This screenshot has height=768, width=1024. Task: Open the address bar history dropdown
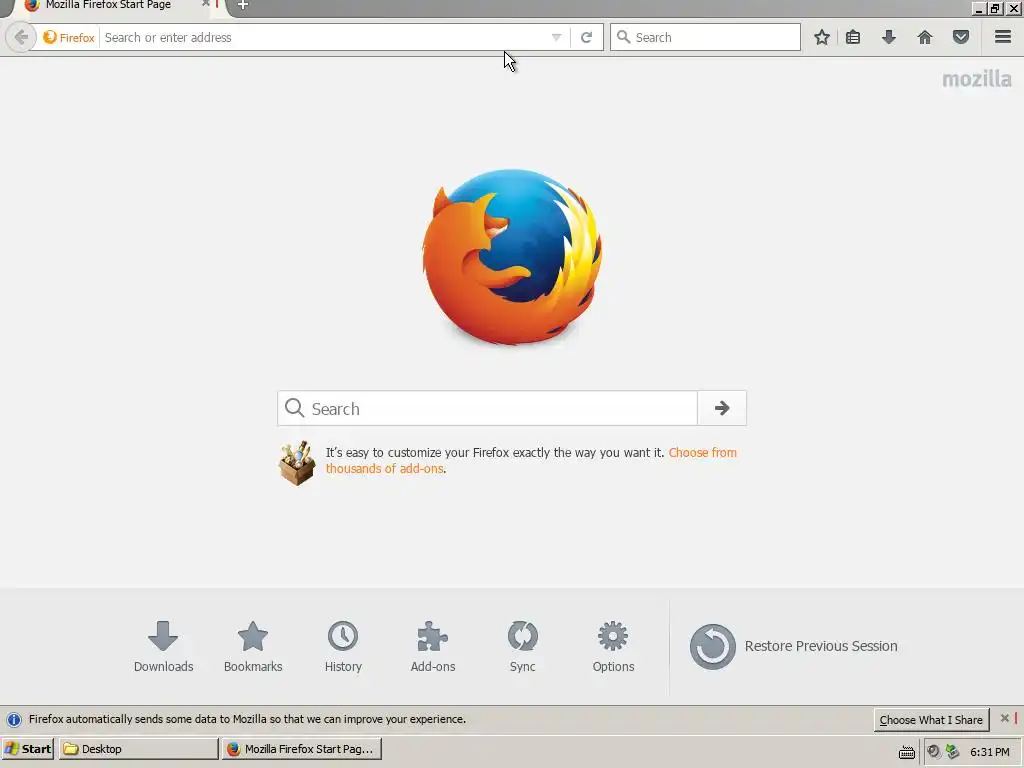click(x=556, y=37)
